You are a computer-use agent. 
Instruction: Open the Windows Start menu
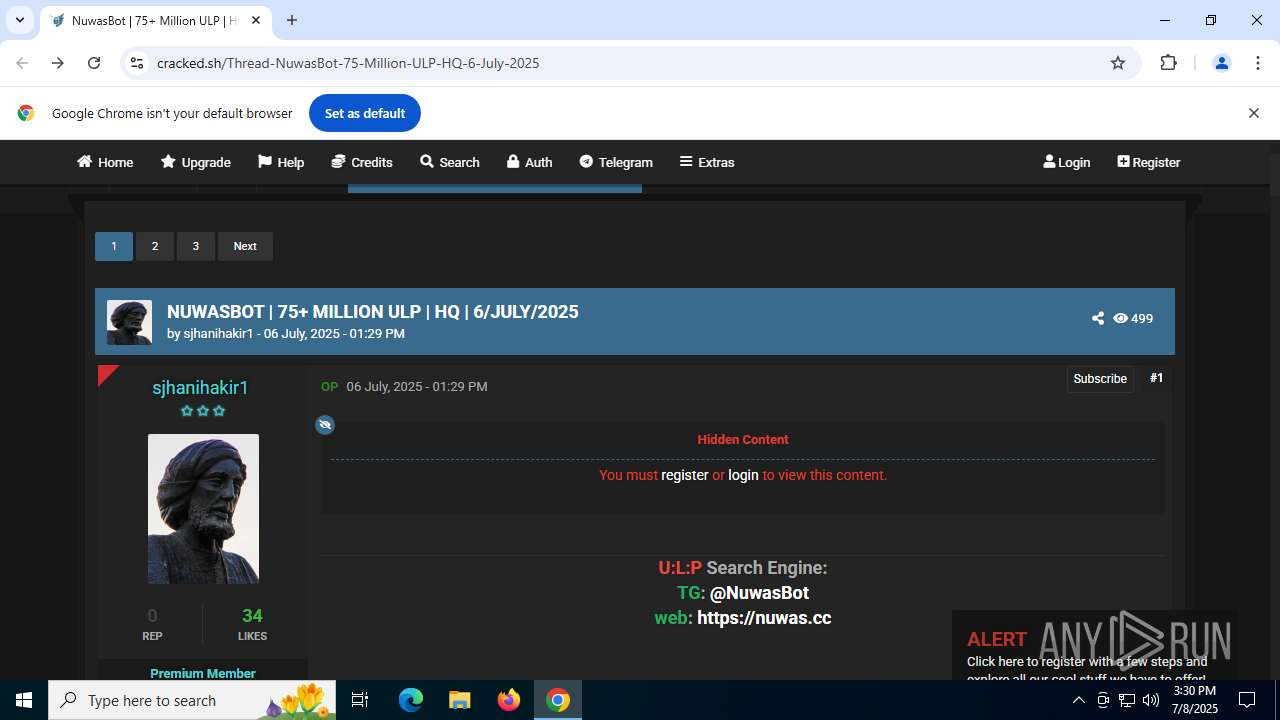point(24,700)
